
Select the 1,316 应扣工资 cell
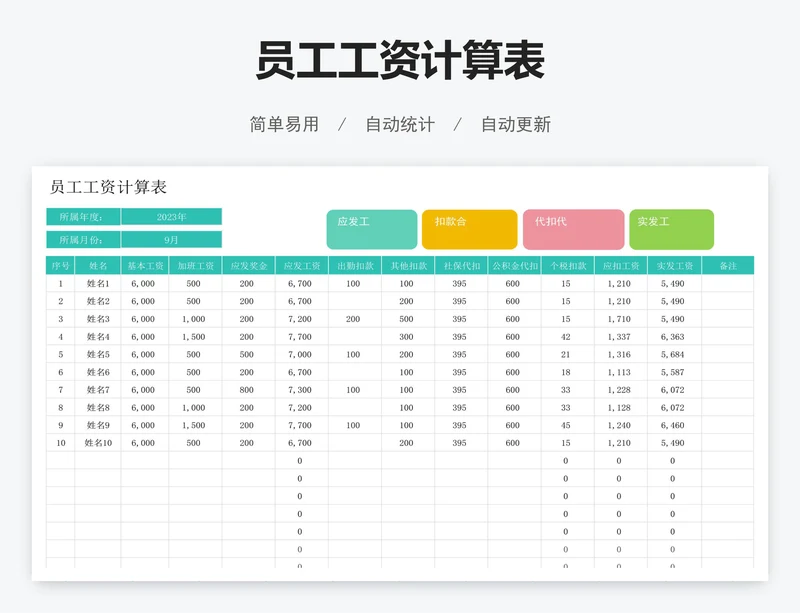pyautogui.click(x=621, y=354)
